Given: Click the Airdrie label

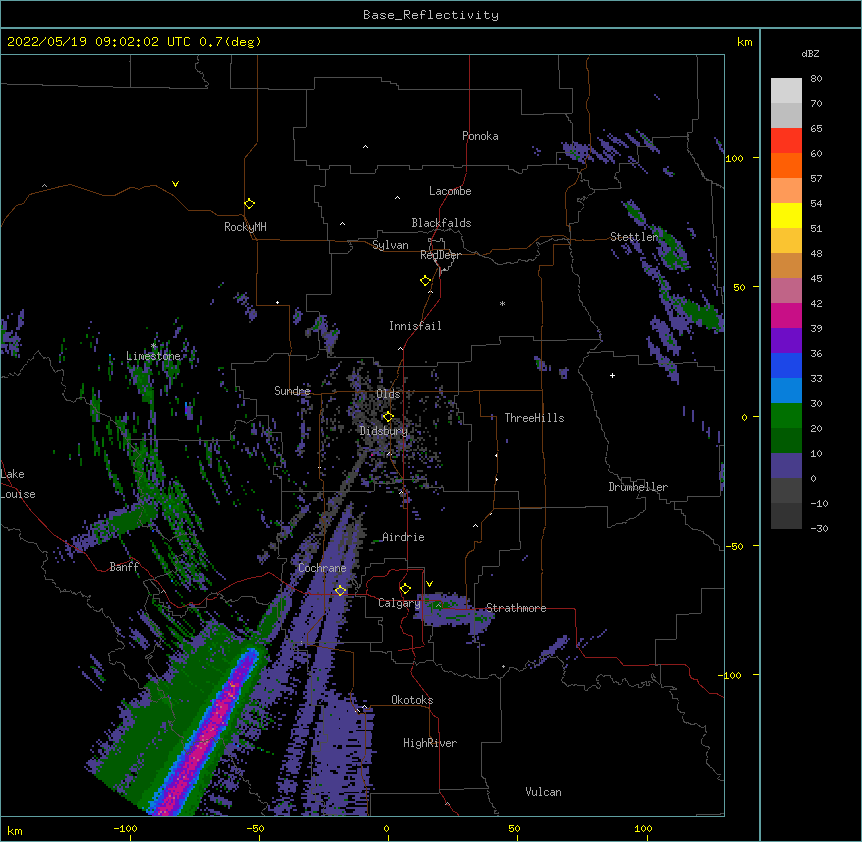Looking at the screenshot, I should (x=404, y=537).
